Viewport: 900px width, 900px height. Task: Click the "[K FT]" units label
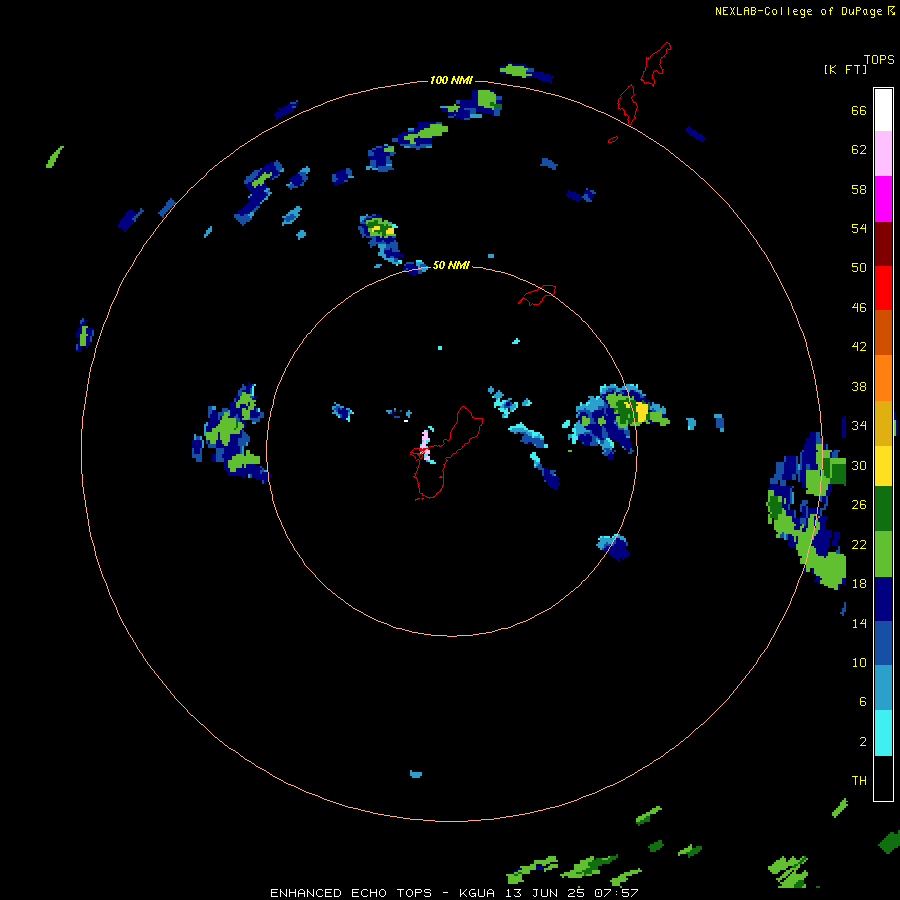845,69
